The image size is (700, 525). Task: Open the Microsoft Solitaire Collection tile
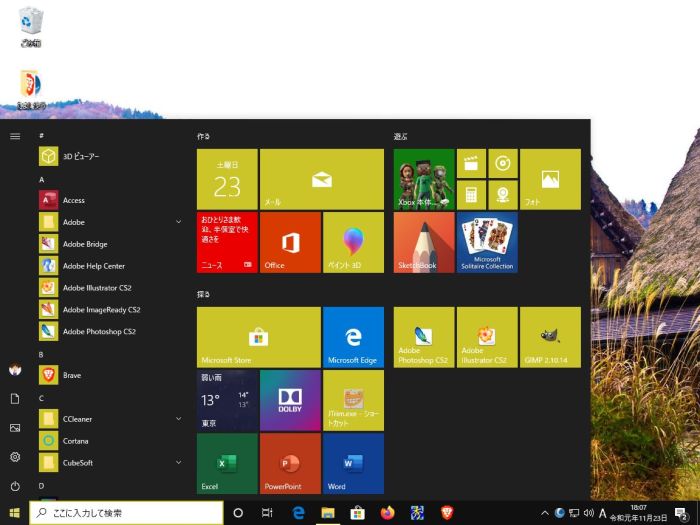coord(487,242)
